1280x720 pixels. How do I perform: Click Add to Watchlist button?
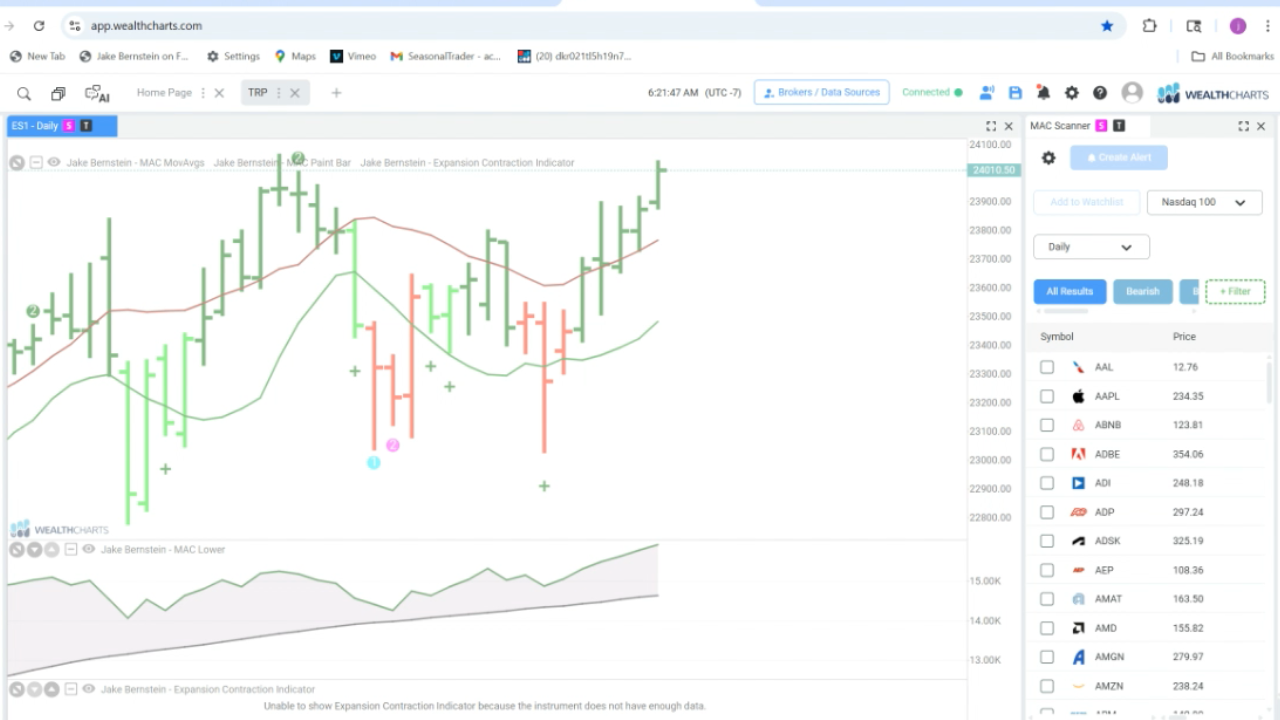[x=1087, y=202]
